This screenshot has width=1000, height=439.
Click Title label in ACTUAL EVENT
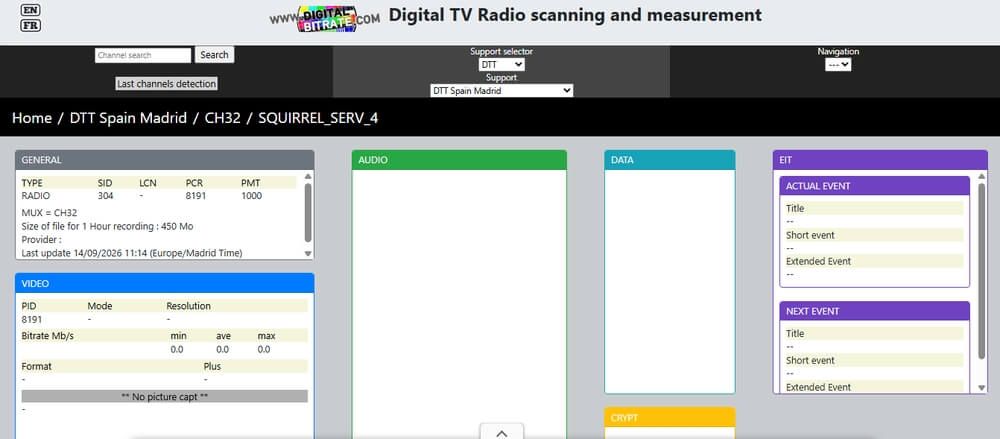(795, 209)
